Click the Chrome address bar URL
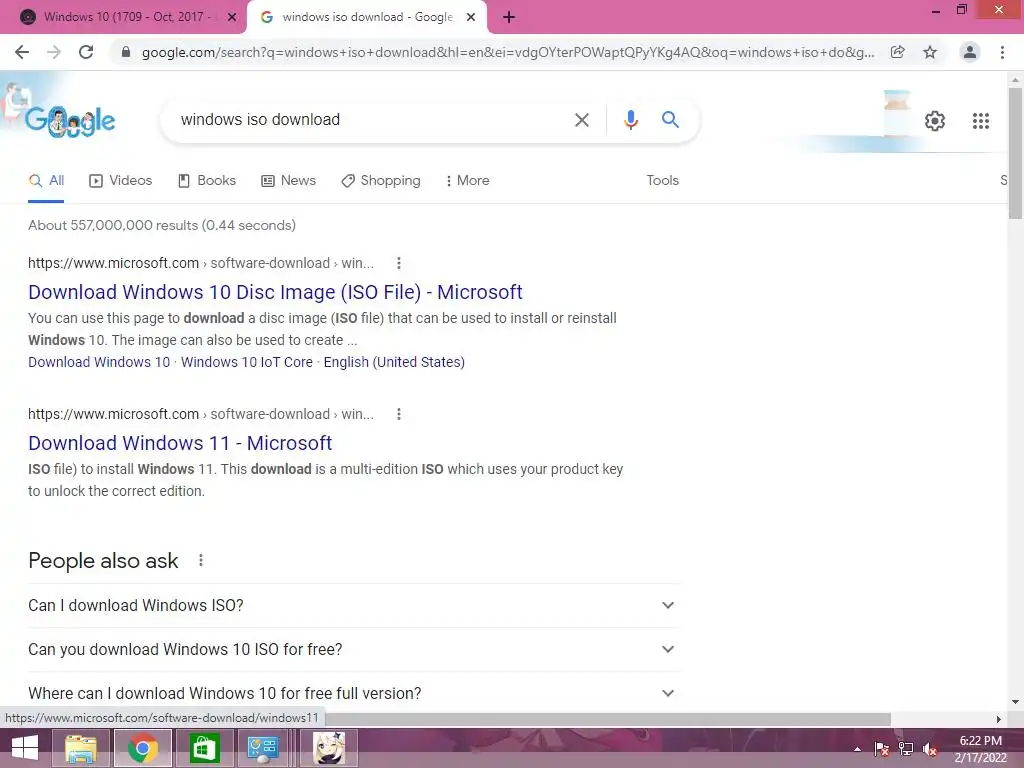1024x768 pixels. (507, 52)
